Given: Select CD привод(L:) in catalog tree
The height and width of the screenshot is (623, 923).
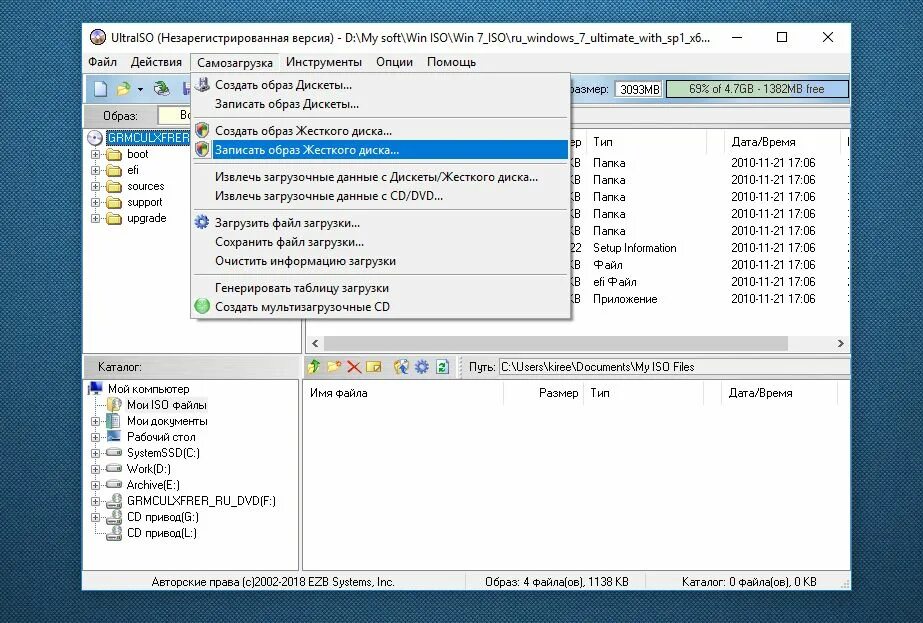Looking at the screenshot, I should (x=162, y=533).
